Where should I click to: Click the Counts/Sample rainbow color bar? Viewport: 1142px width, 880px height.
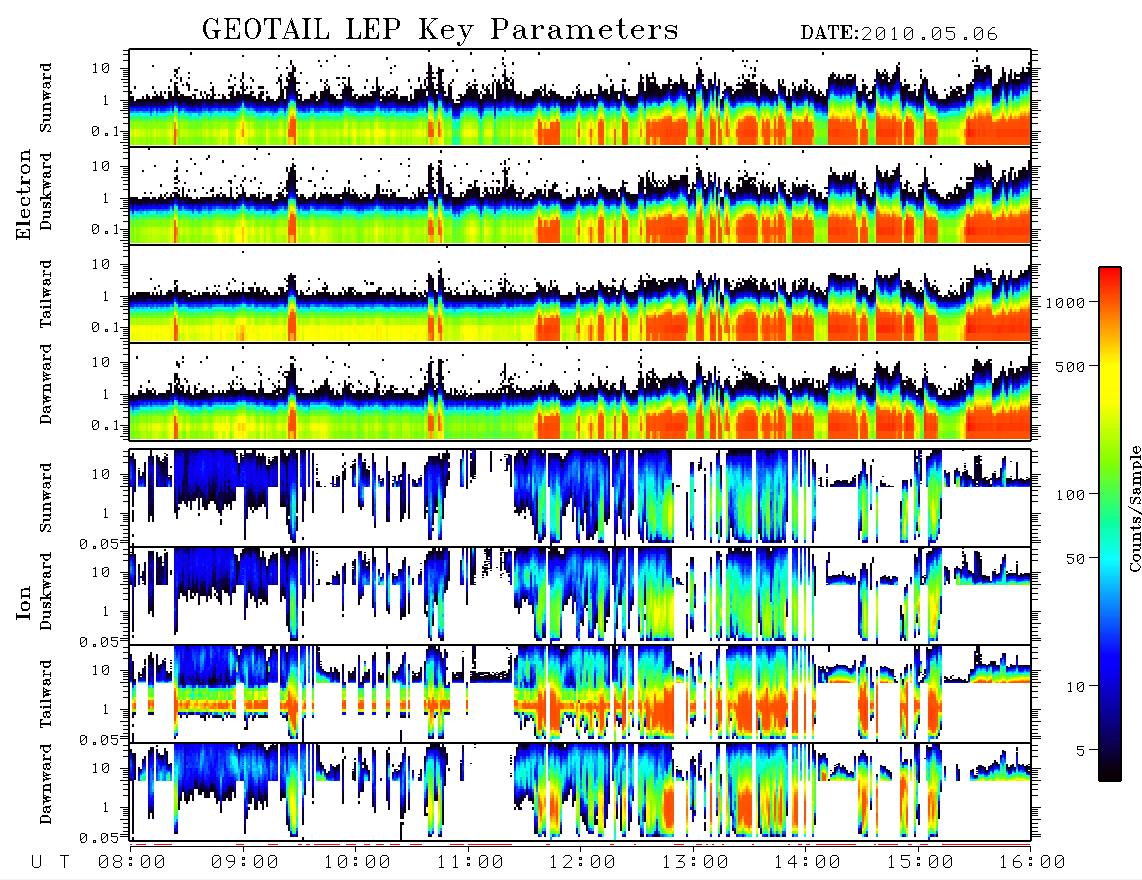point(1109,524)
